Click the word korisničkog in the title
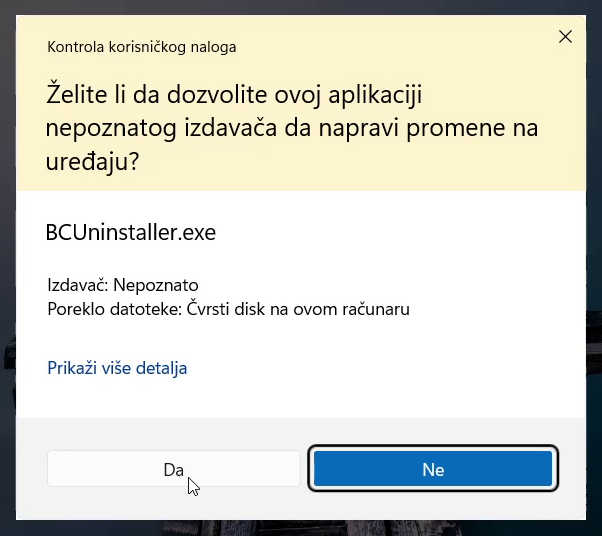602x536 pixels. pos(154,46)
